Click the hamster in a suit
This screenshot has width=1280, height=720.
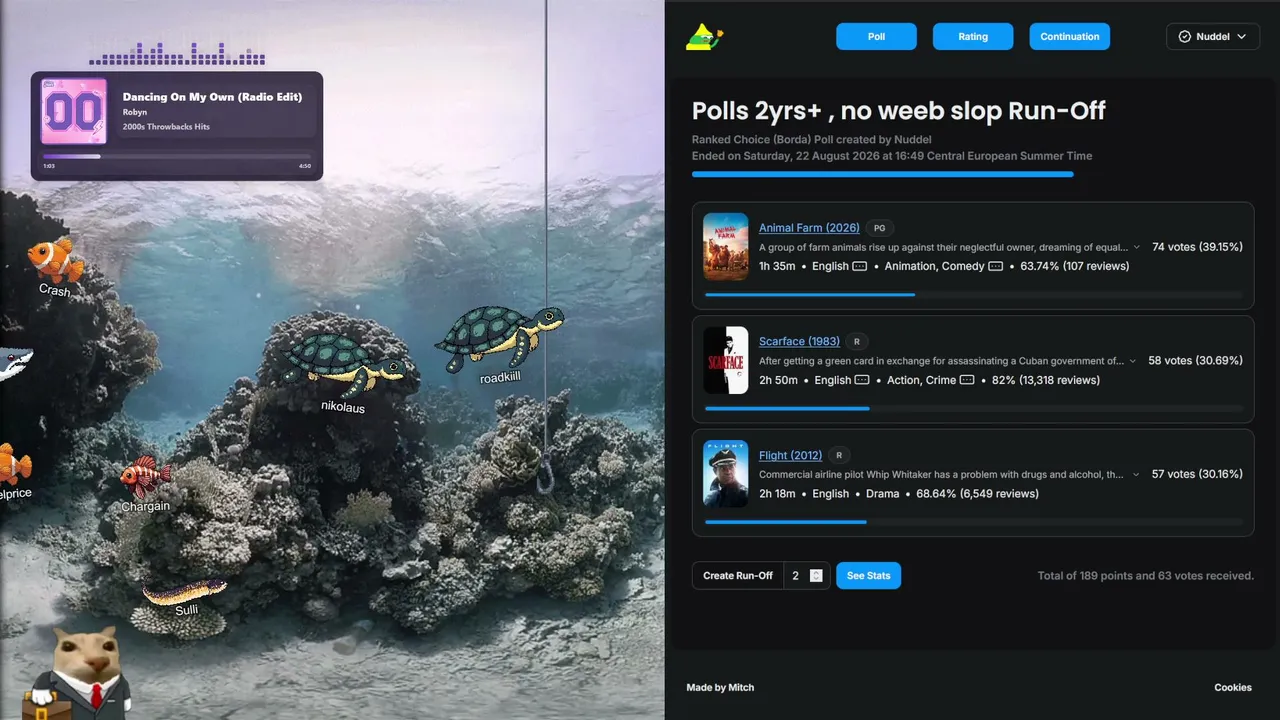pos(77,672)
